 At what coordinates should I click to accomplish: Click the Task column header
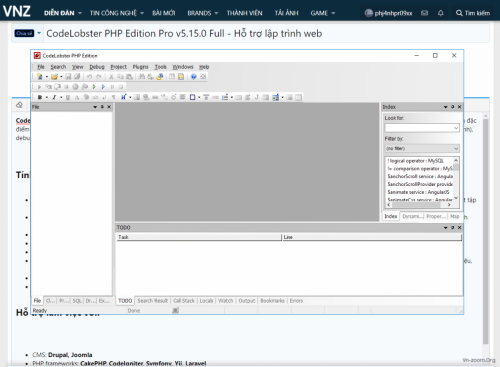pyautogui.click(x=199, y=237)
